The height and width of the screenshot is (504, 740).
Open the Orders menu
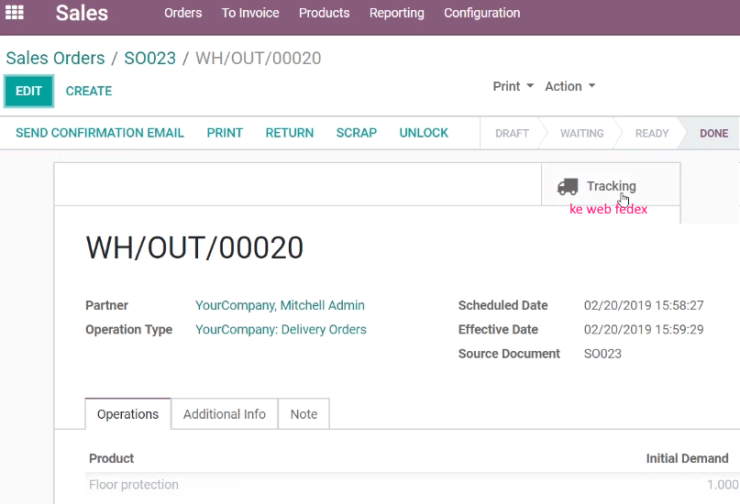coord(183,13)
